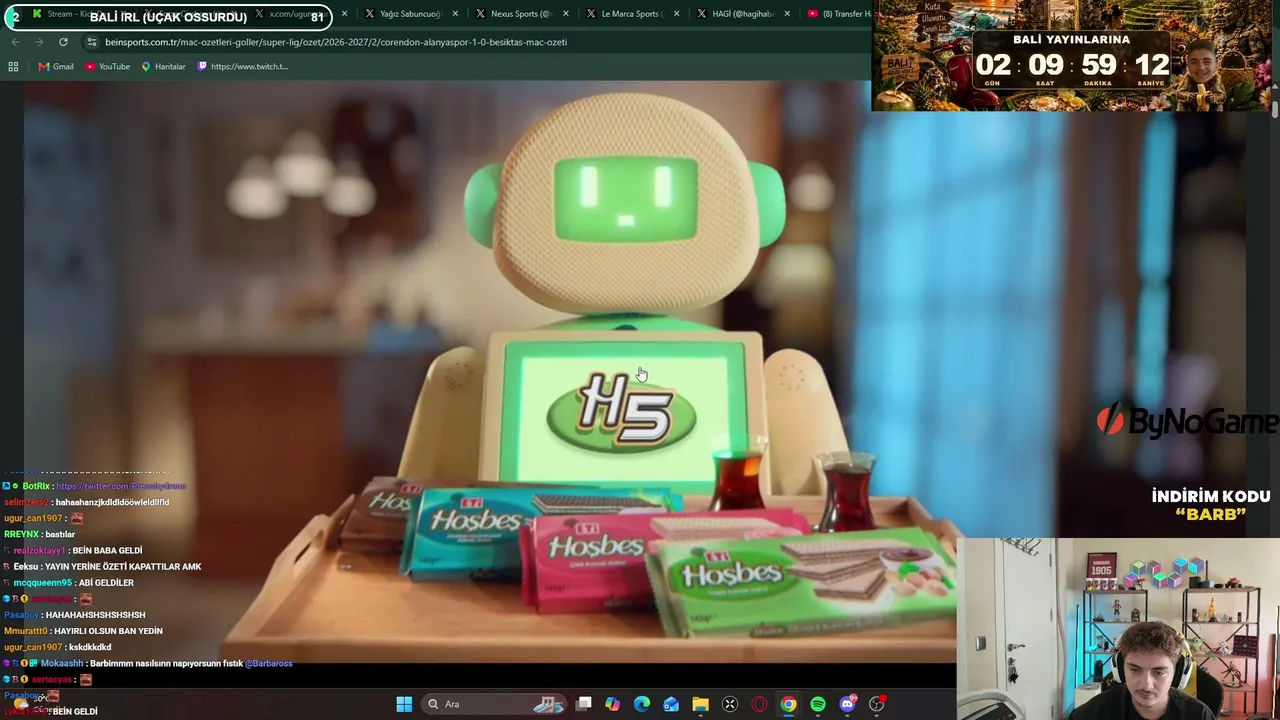Open Task View on the taskbar
This screenshot has height=720, width=1280.
point(584,704)
